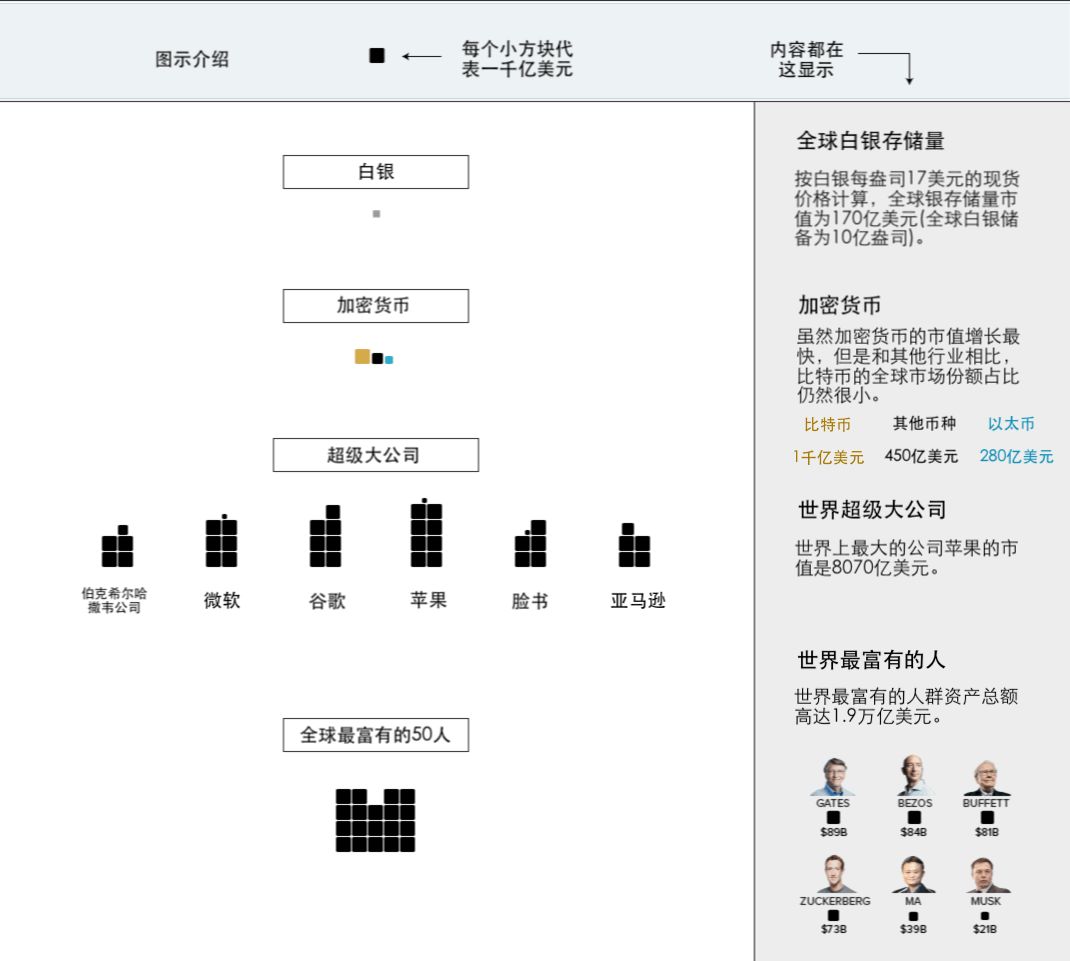Click the GATES portrait photo
Image resolution: width=1070 pixels, height=961 pixels.
tap(833, 777)
